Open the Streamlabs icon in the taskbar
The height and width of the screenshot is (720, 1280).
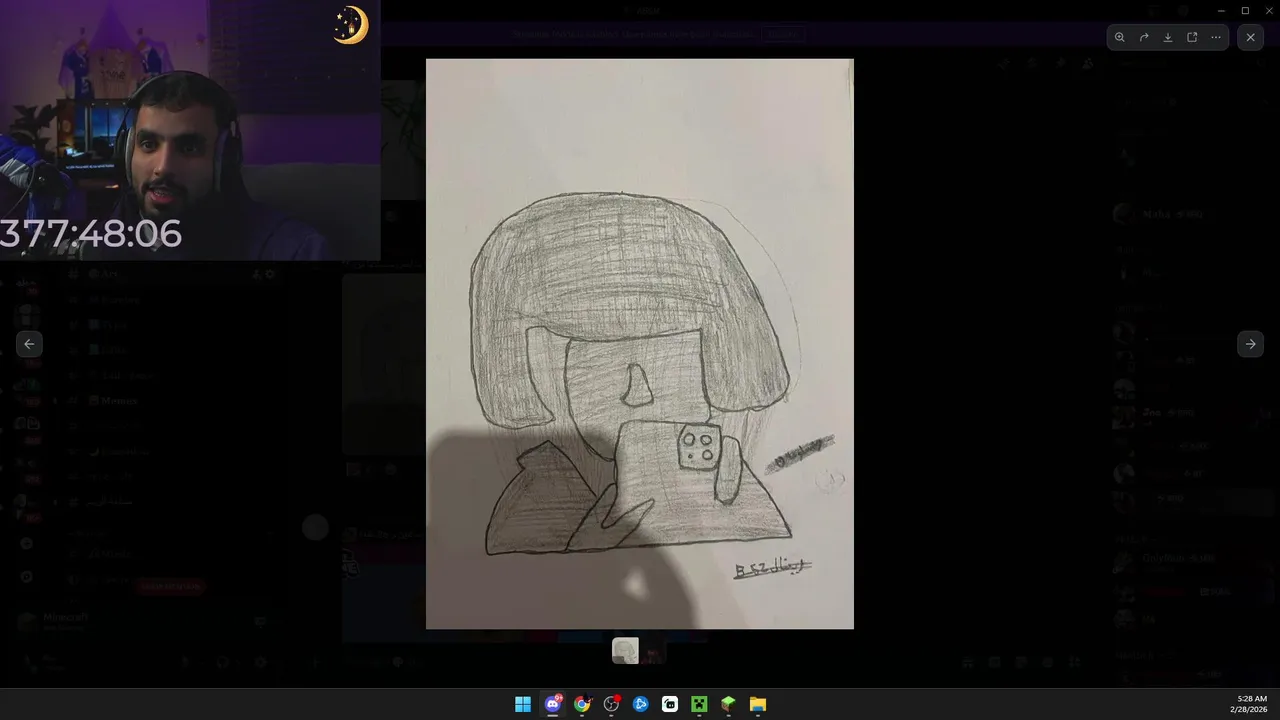point(670,704)
